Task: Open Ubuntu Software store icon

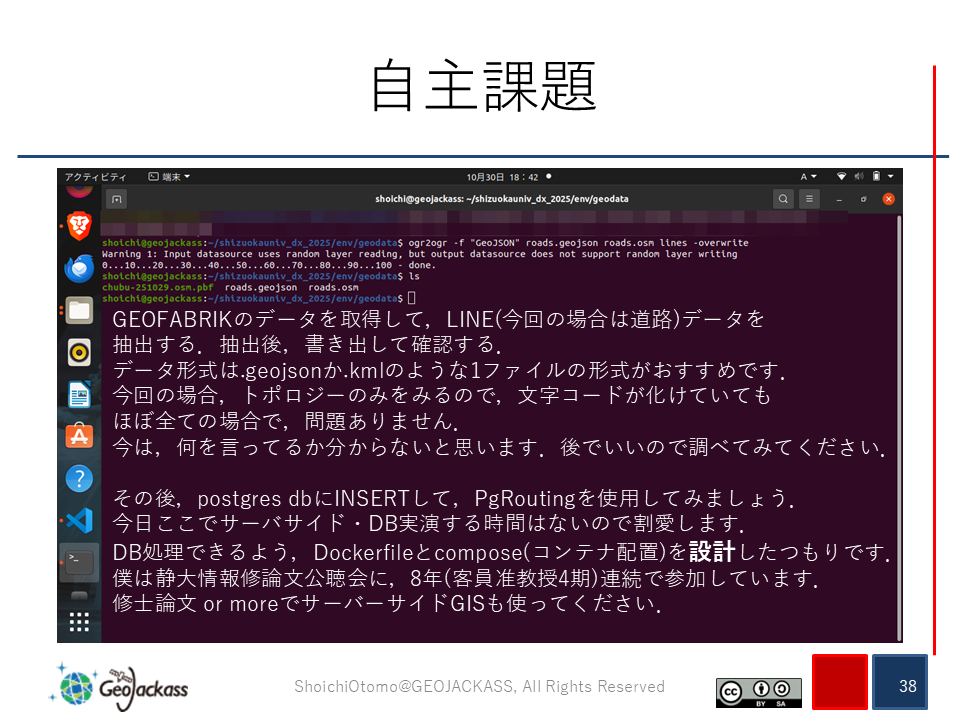Action: pyautogui.click(x=79, y=436)
